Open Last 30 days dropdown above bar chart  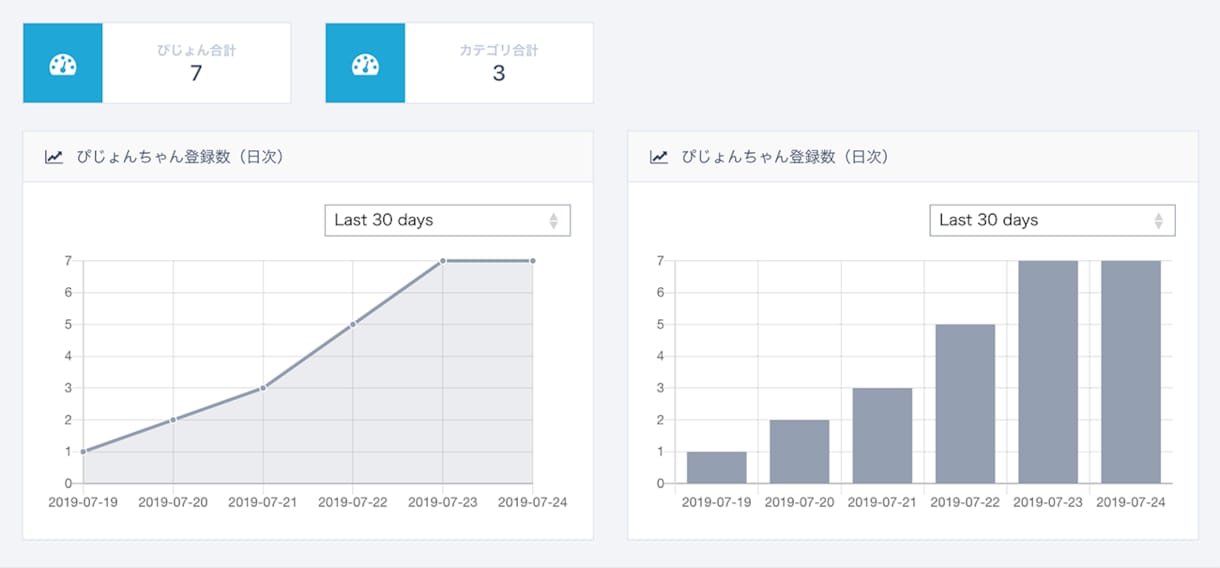[1052, 220]
